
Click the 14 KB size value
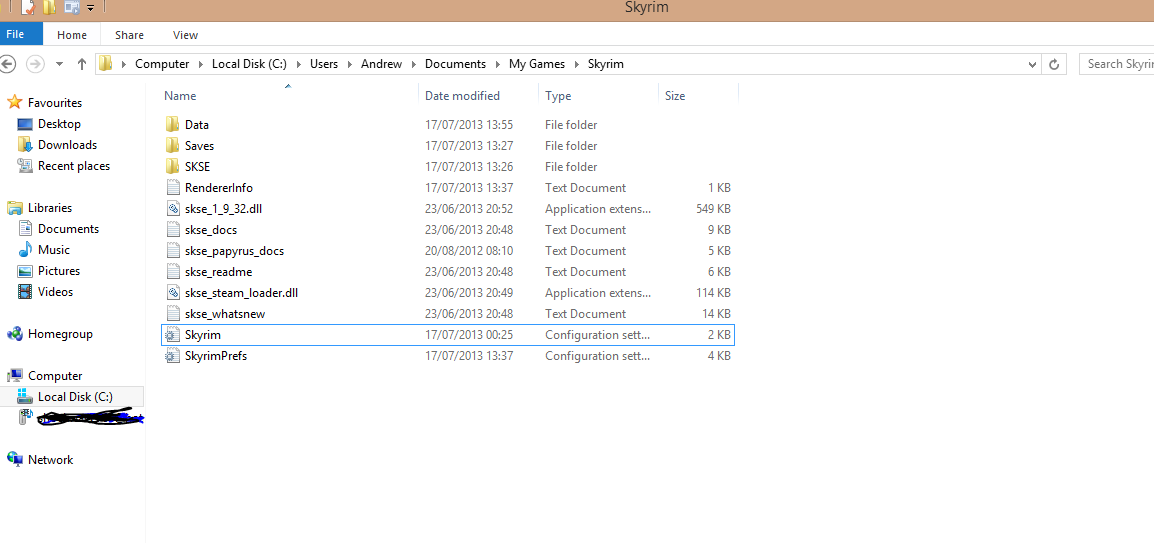click(x=716, y=313)
